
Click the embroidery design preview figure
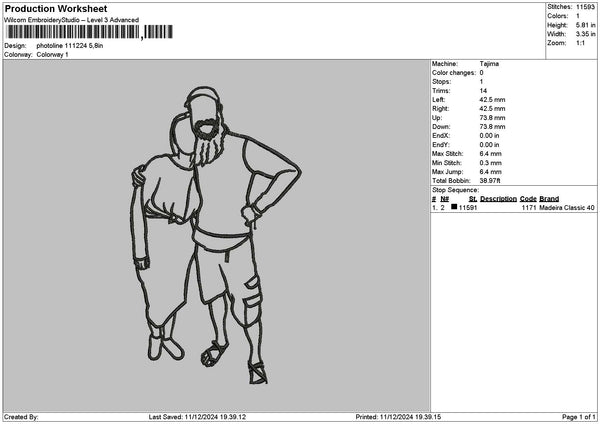[216, 235]
